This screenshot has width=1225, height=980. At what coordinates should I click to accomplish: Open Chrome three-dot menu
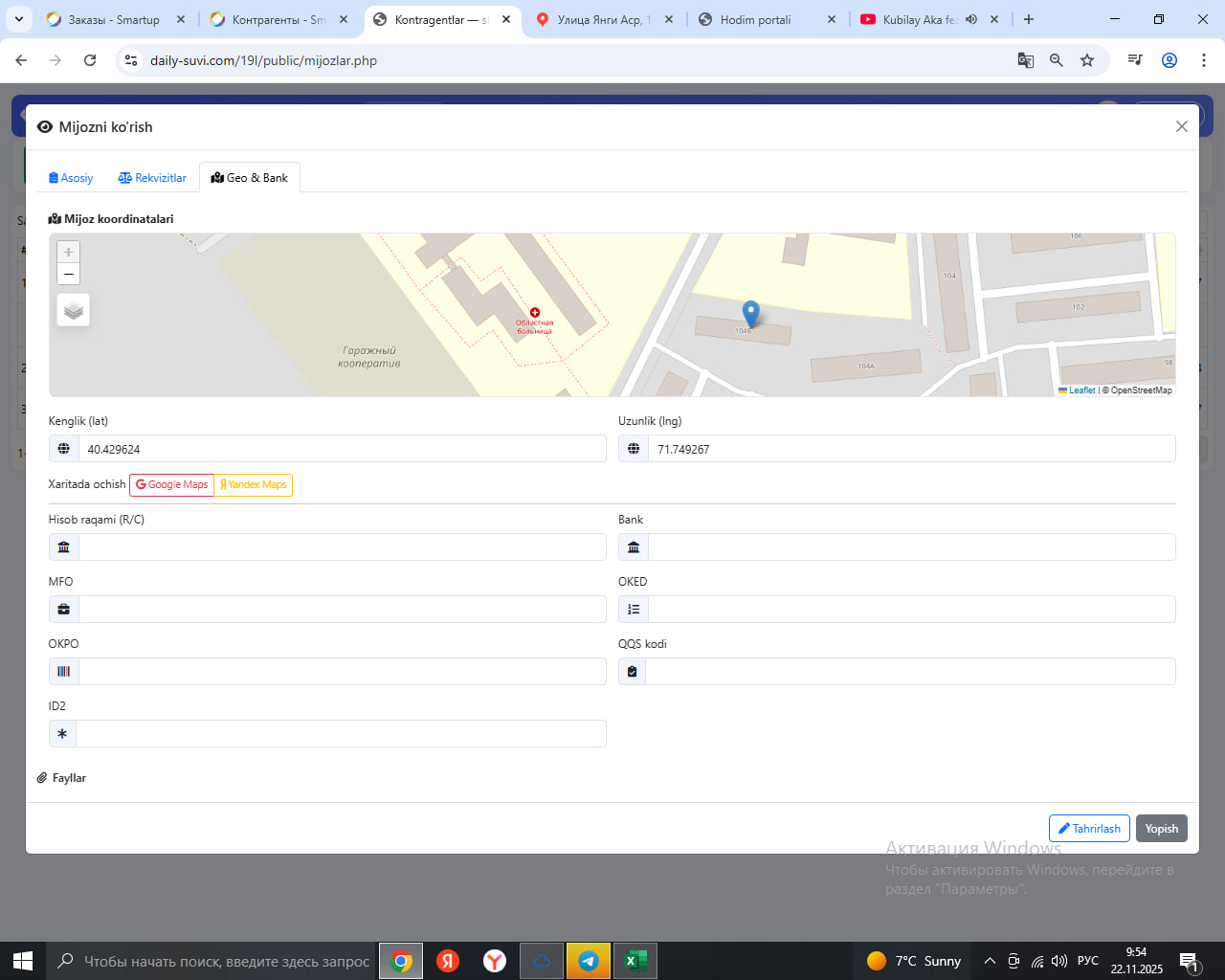pyautogui.click(x=1203, y=60)
